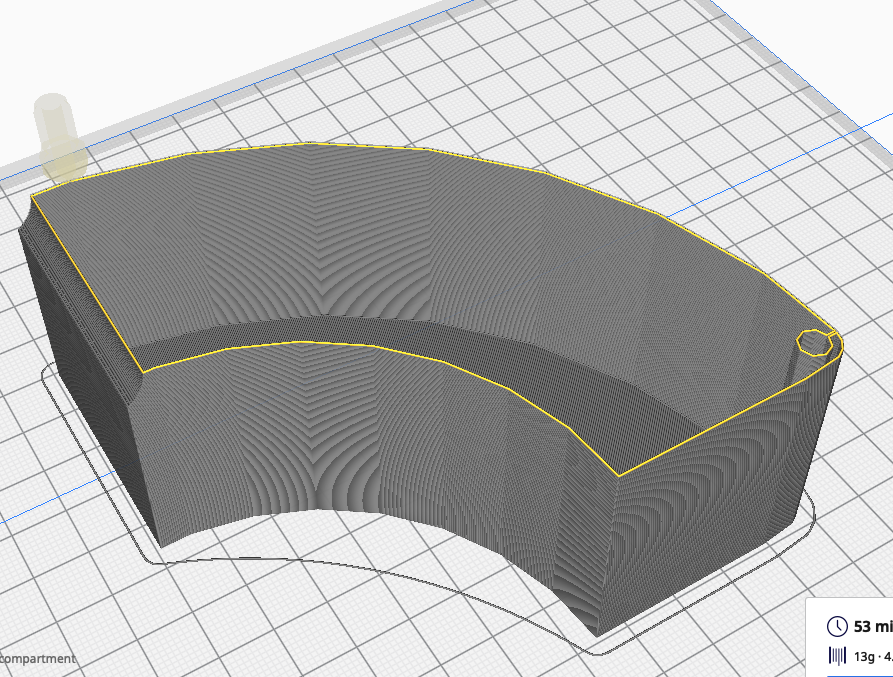The image size is (893, 677).
Task: Click the filament material usage icon
Action: click(x=837, y=656)
